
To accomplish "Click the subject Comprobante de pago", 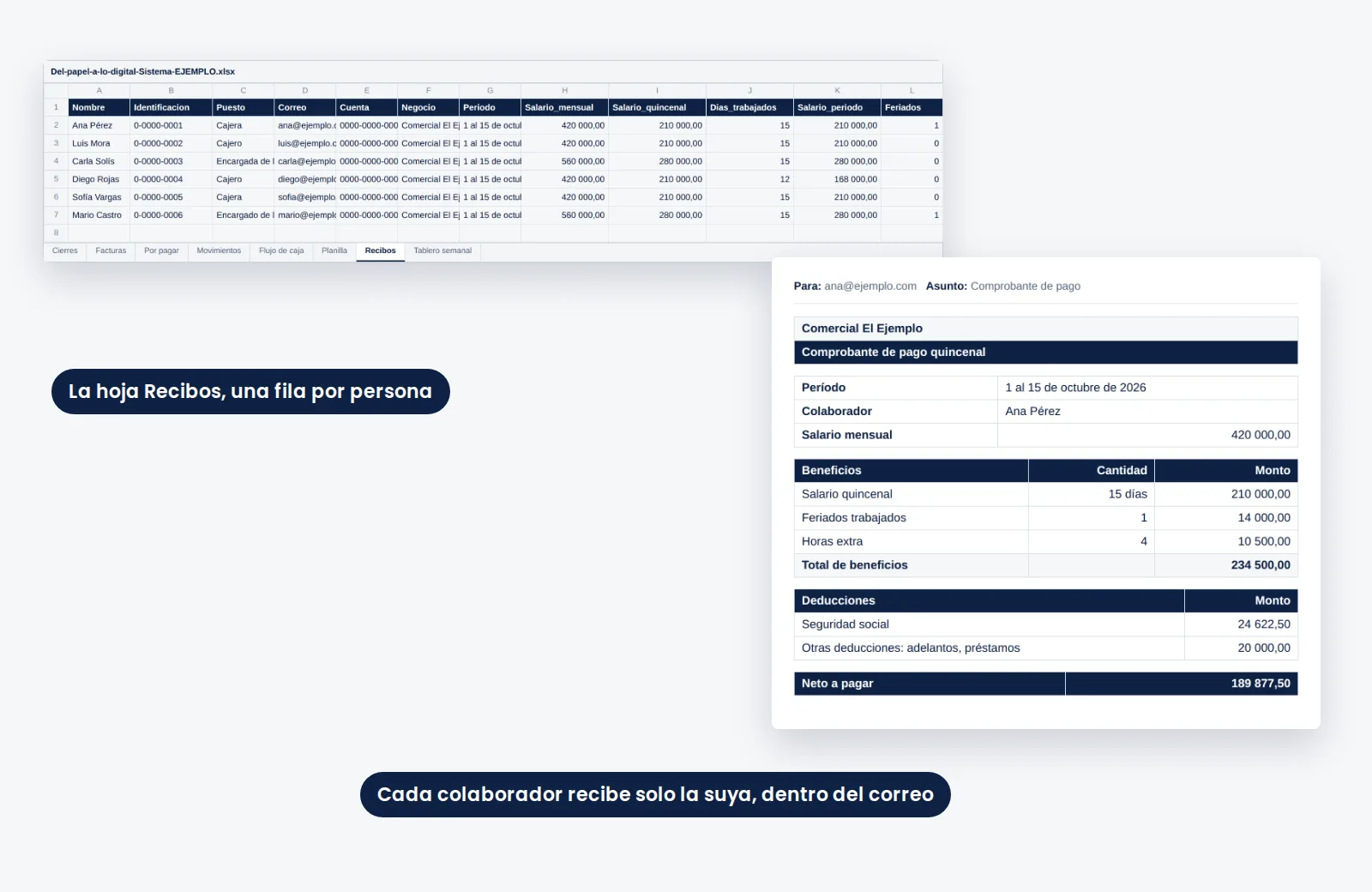I will [x=1025, y=286].
